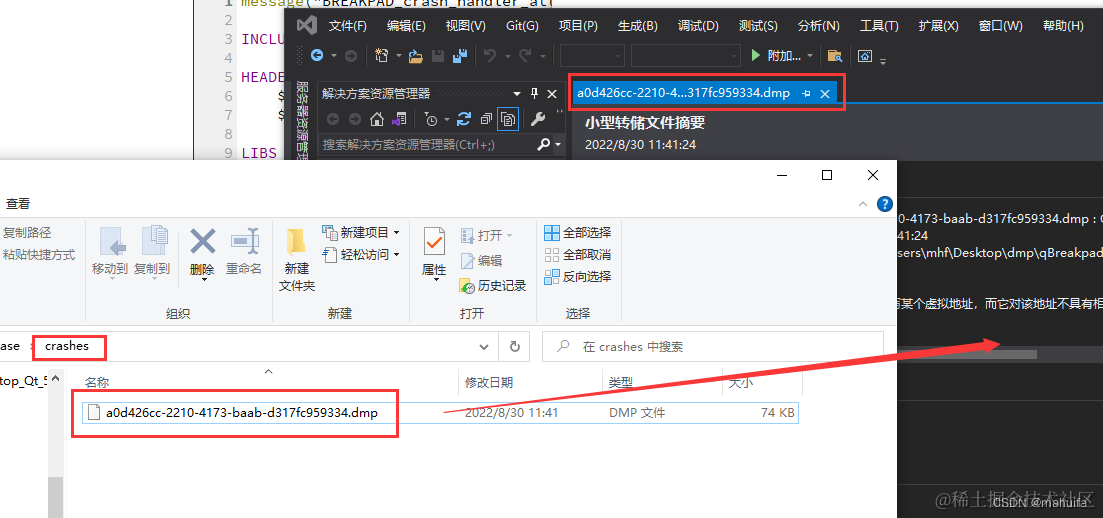Screen dimensions: 1103x518
Task: Open the Debug (调试) menu in Visual Studio
Action: click(x=698, y=25)
